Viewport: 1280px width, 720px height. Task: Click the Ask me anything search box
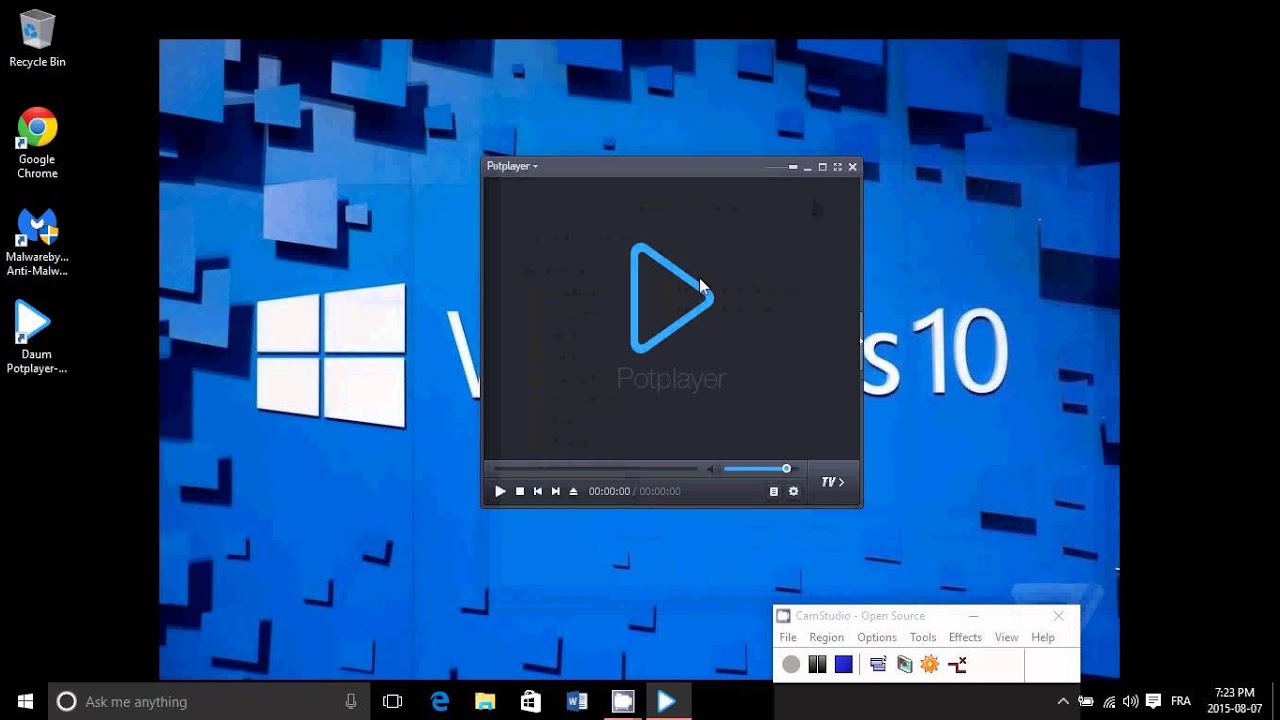209,701
